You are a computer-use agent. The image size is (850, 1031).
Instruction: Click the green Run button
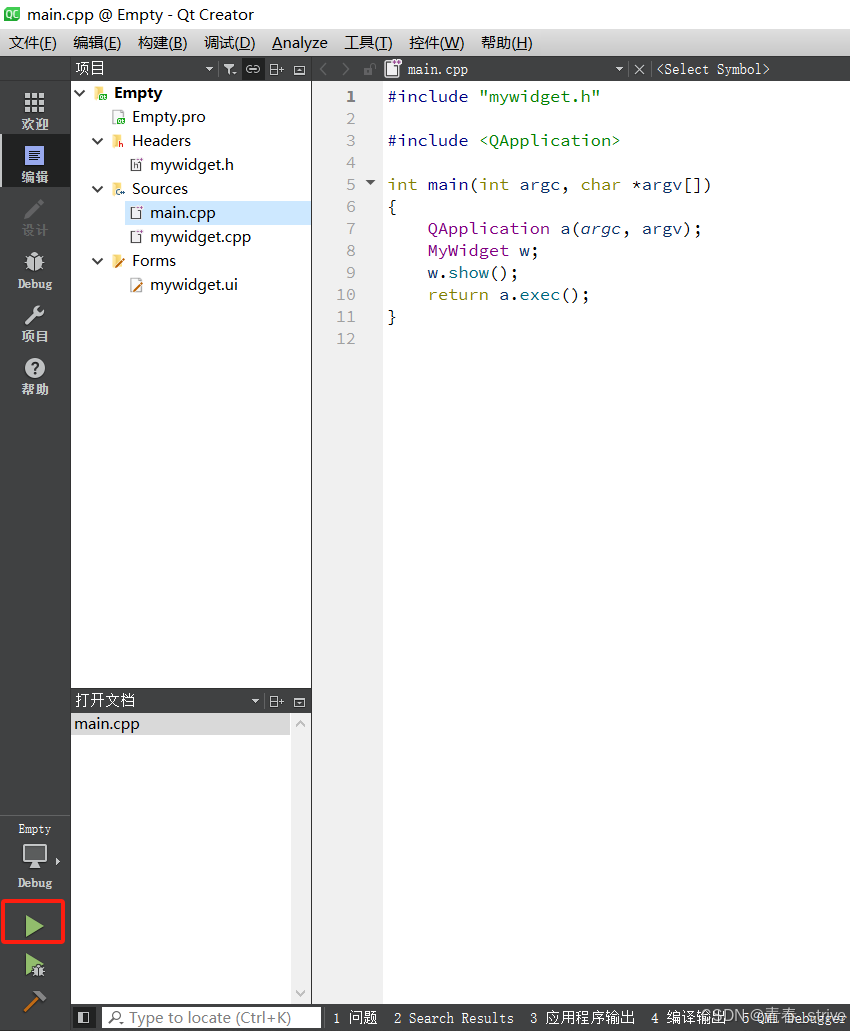pyautogui.click(x=34, y=926)
